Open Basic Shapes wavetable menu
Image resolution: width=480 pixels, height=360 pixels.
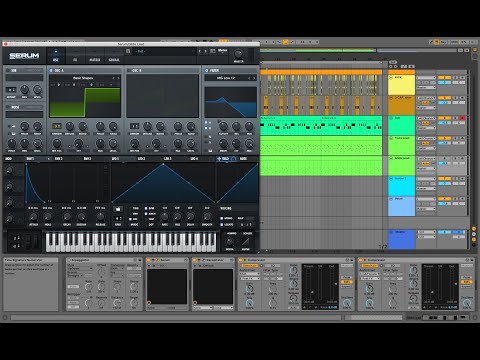[83, 78]
